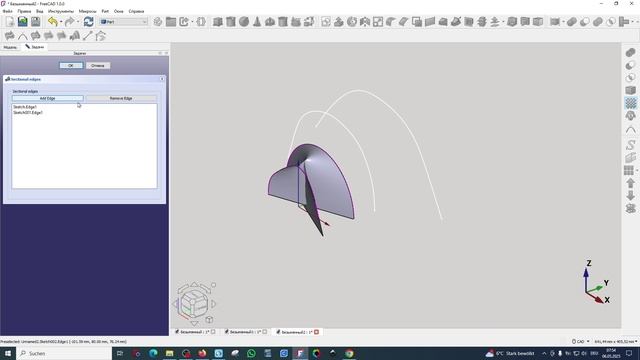Click the Save document icon

click(36, 22)
